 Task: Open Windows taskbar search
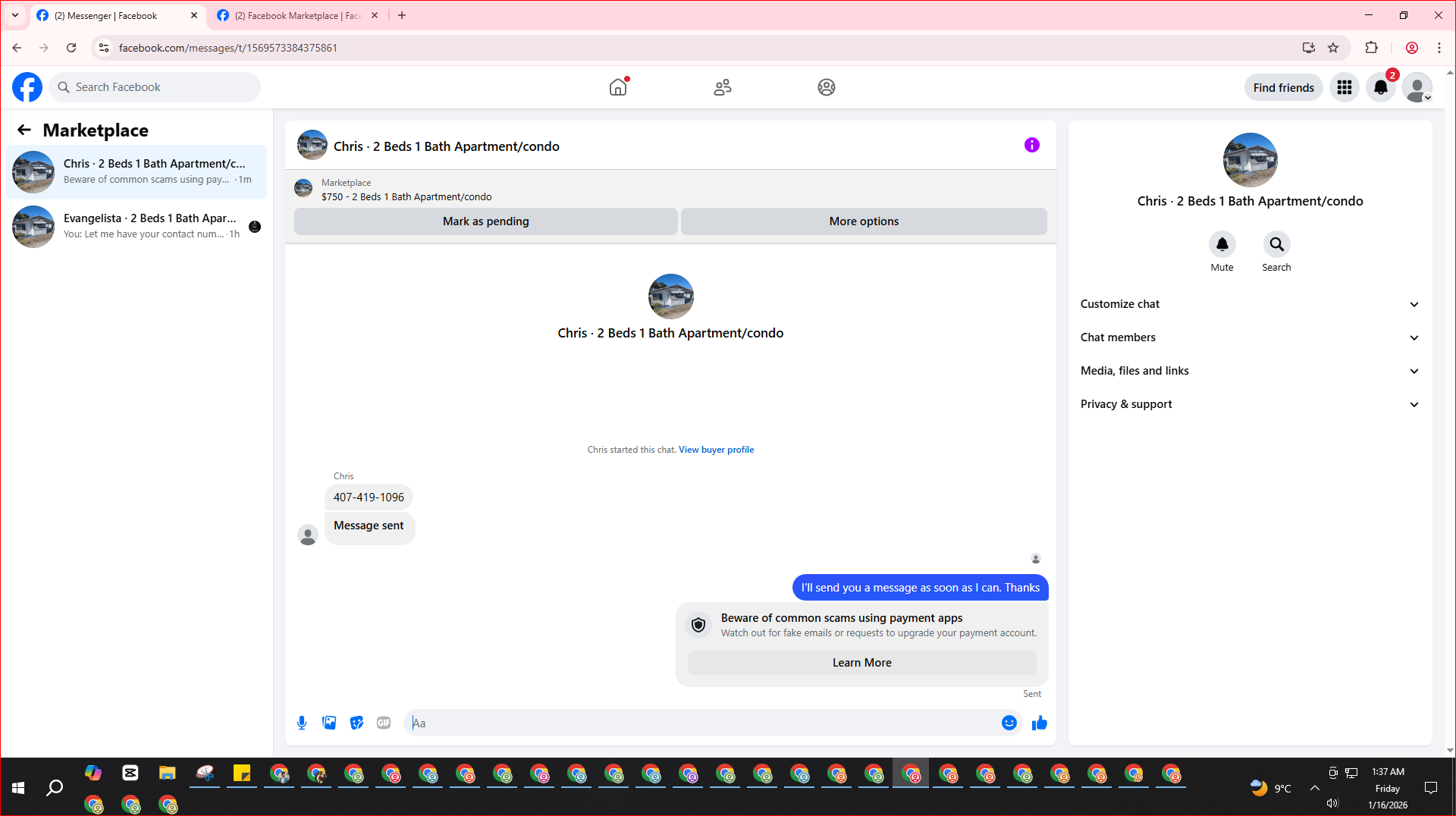[55, 788]
